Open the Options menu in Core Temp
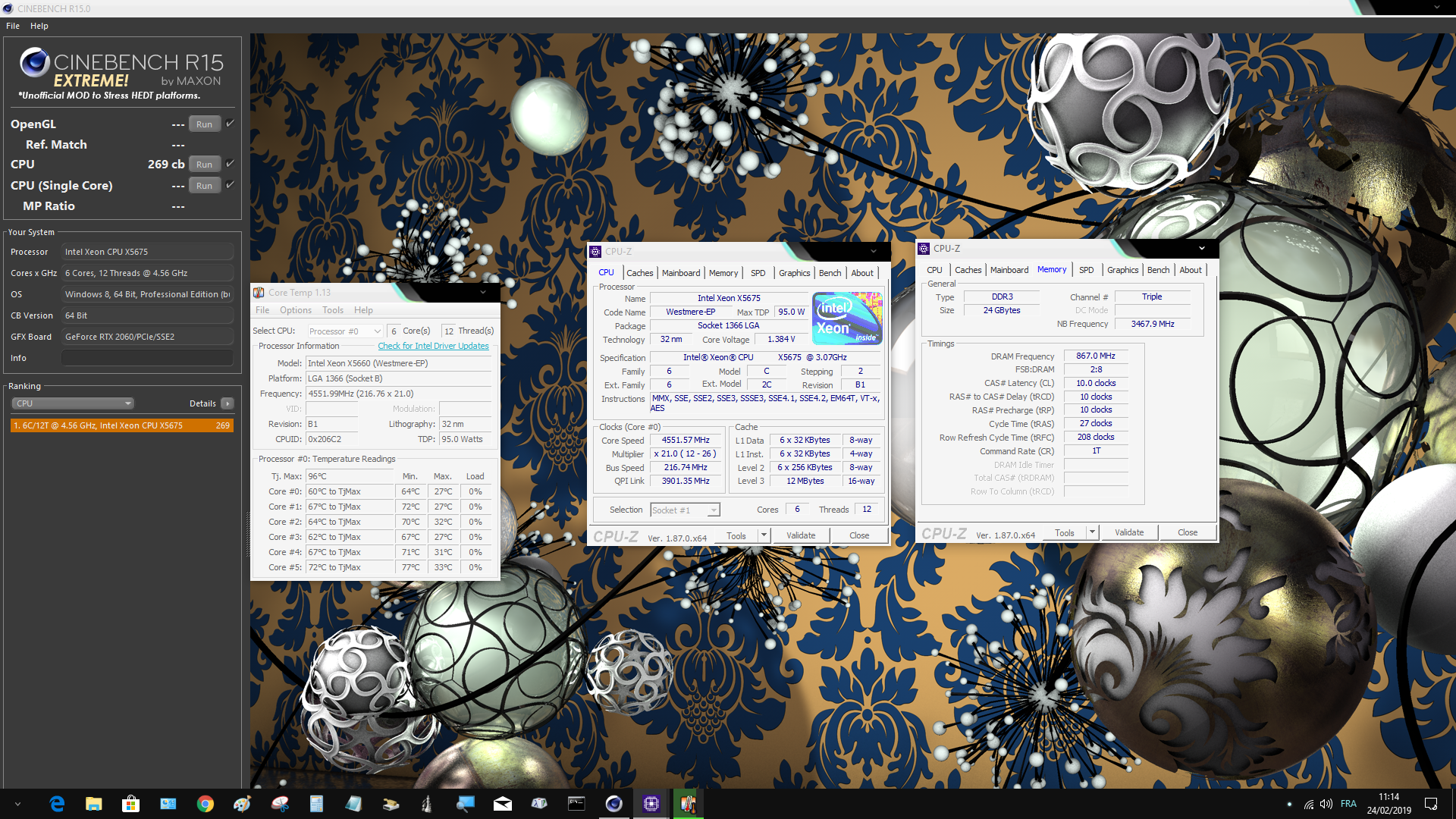Image resolution: width=1456 pixels, height=819 pixels. [295, 309]
